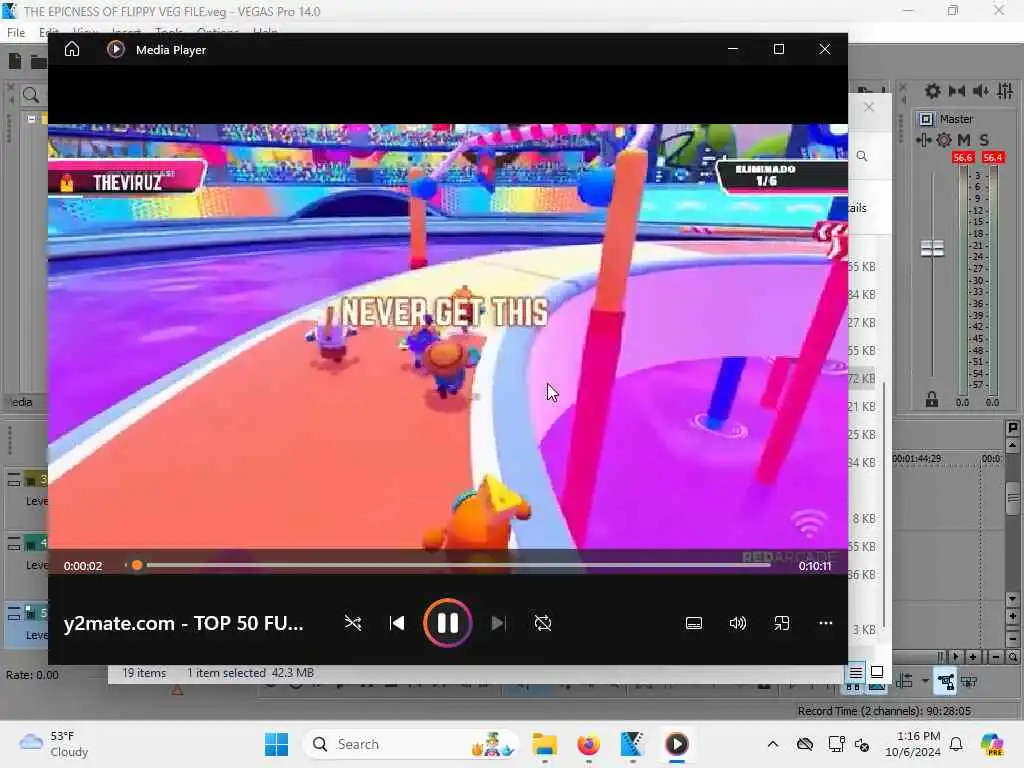Close the master bus docked panel

click(903, 88)
